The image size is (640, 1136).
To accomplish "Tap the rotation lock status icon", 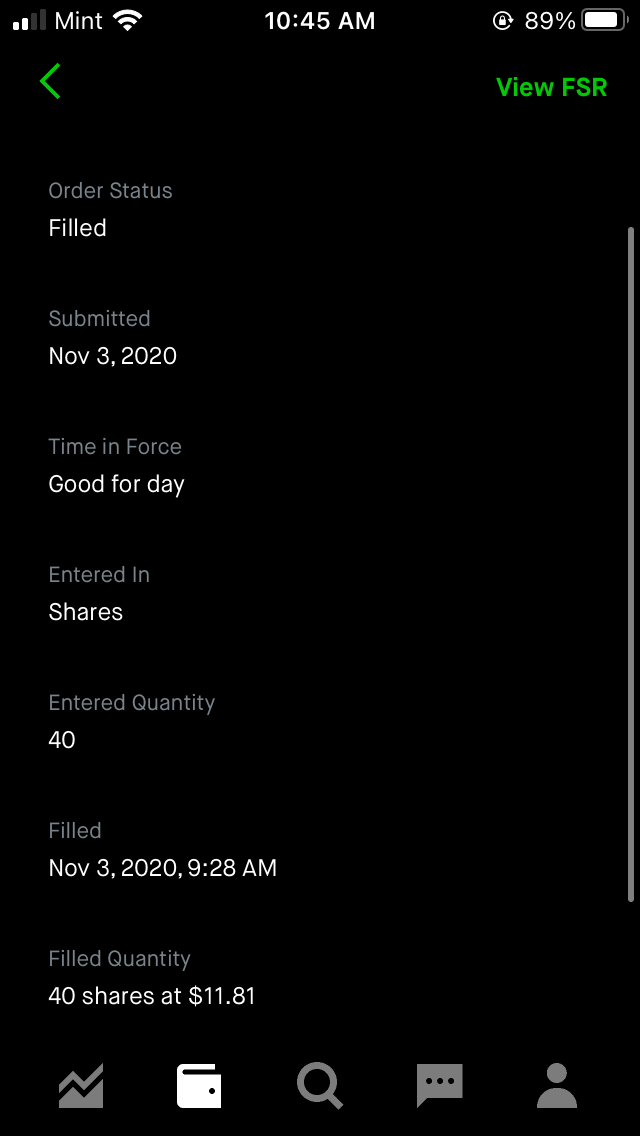I will pos(502,21).
